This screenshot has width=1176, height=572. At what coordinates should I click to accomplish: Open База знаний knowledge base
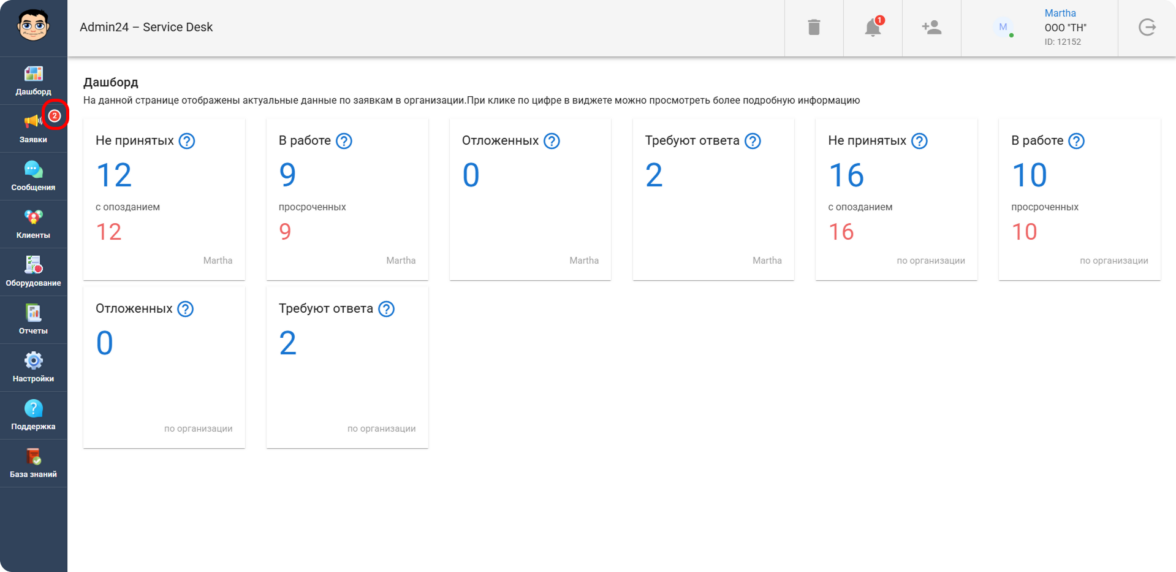pyautogui.click(x=33, y=462)
